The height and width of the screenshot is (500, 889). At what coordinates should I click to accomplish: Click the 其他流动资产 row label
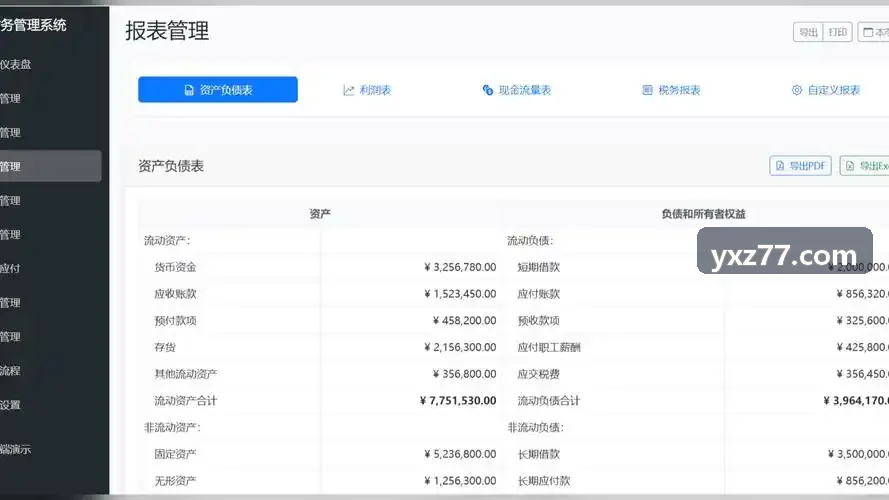click(x=186, y=374)
